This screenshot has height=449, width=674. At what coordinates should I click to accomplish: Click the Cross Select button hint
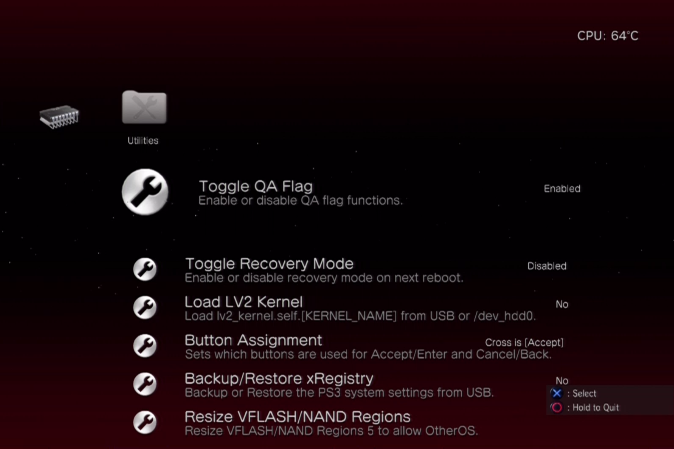pos(574,393)
